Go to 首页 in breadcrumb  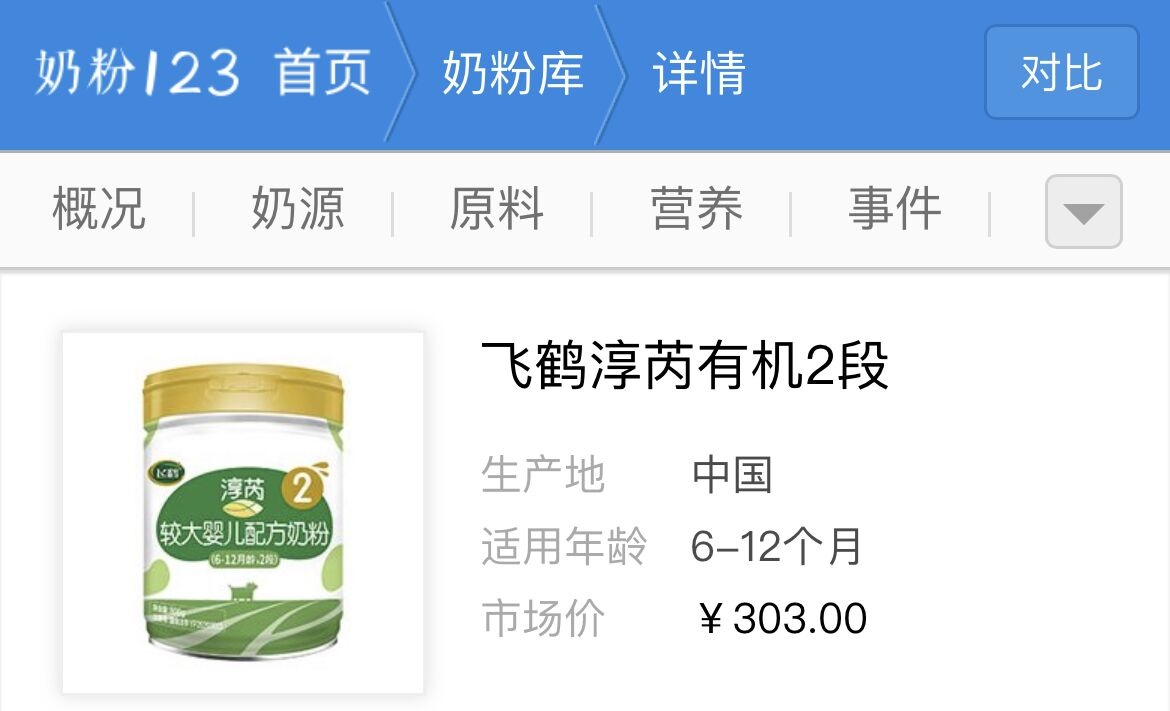click(x=322, y=72)
